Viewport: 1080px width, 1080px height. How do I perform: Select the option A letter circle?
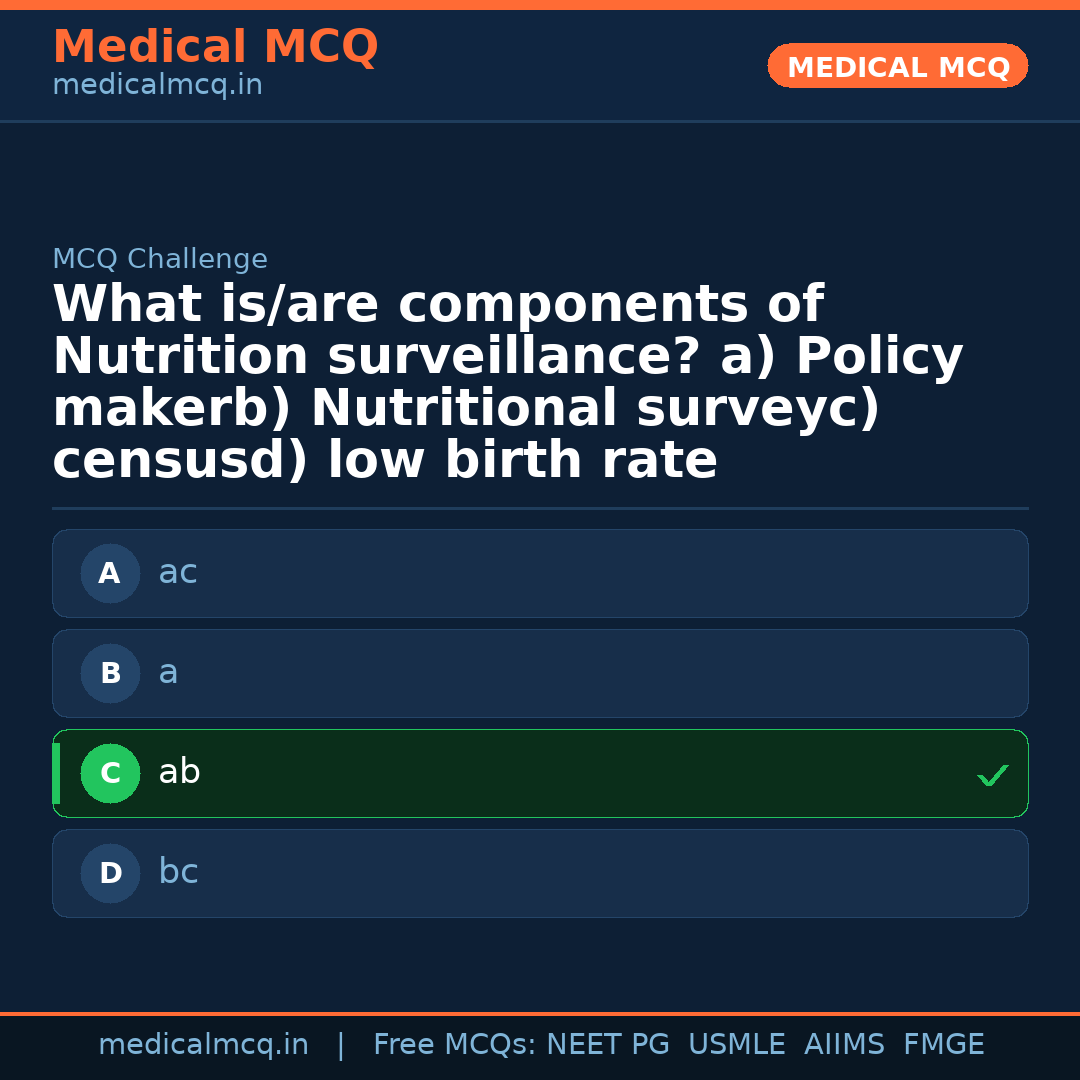tap(110, 574)
